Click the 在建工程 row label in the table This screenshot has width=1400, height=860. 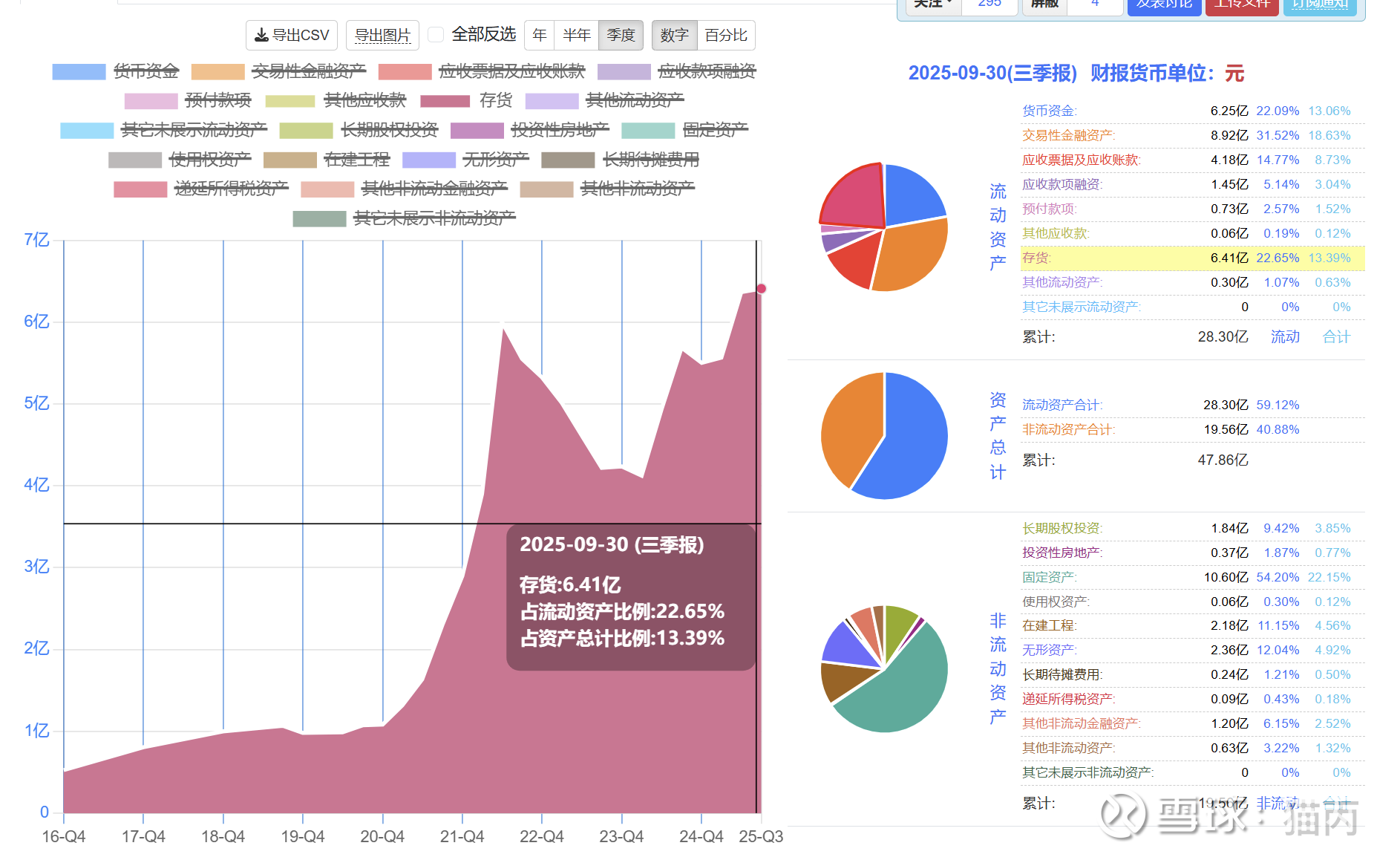pos(1049,625)
